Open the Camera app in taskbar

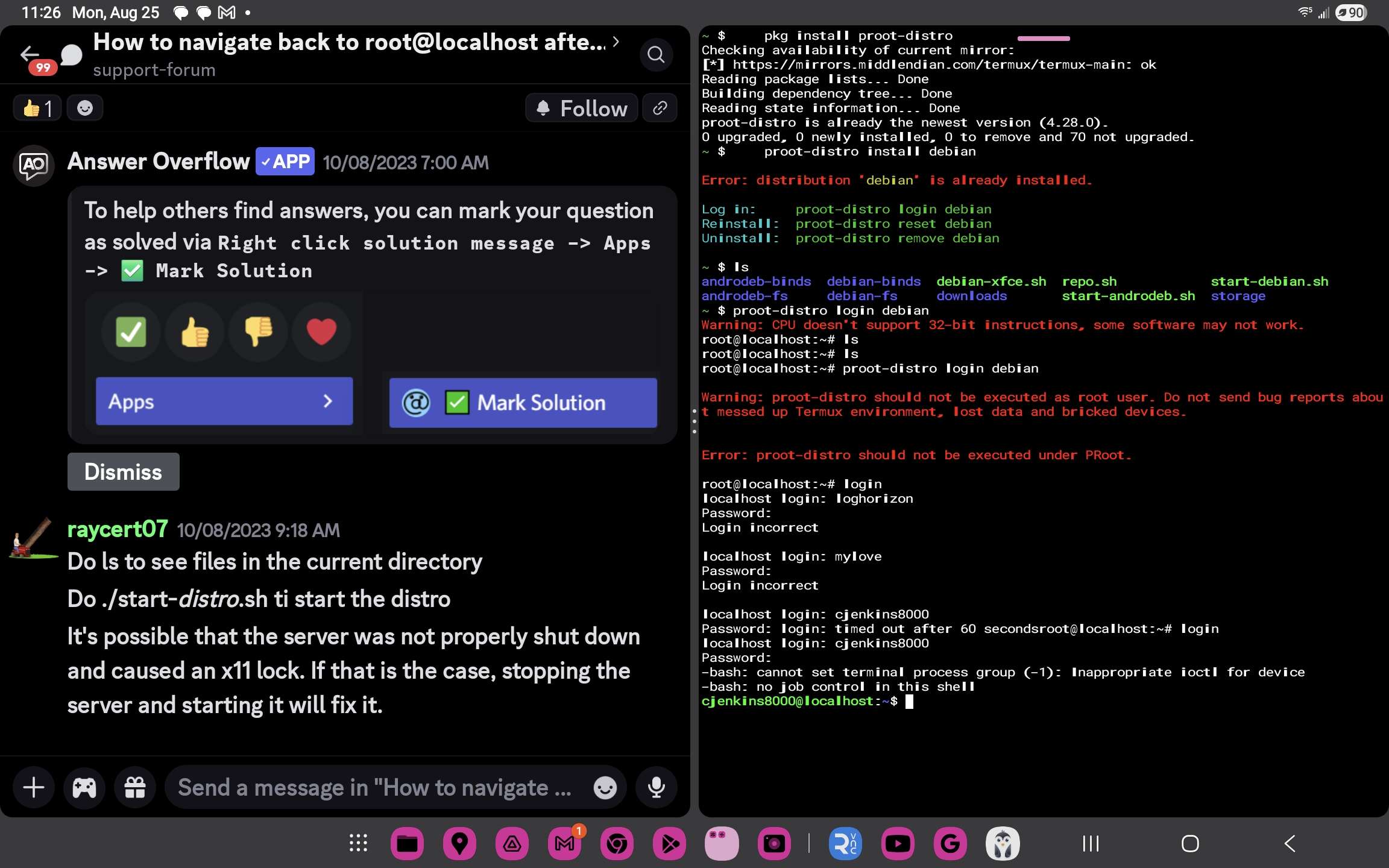click(774, 843)
